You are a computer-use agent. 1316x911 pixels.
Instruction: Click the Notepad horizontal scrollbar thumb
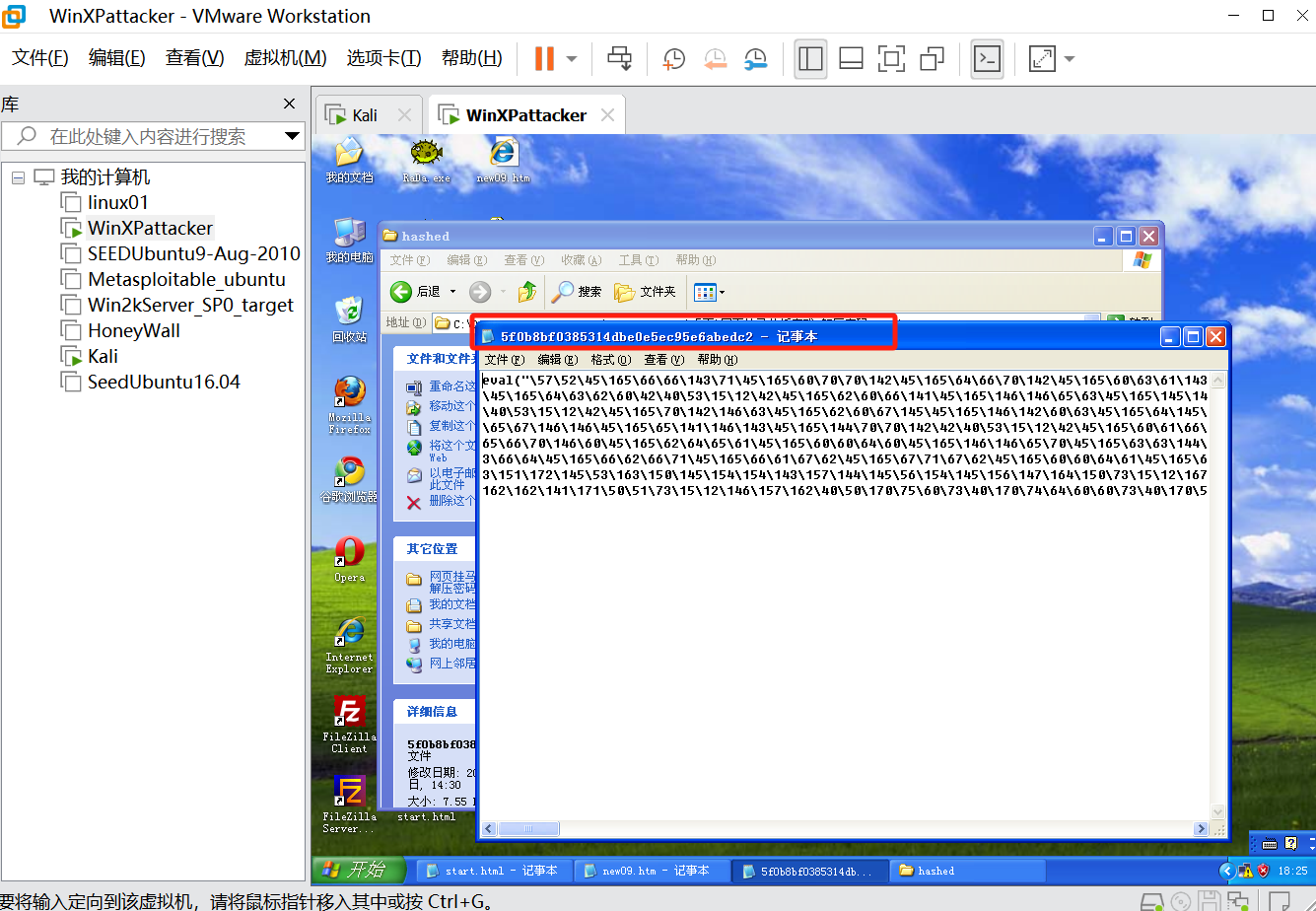(x=528, y=828)
